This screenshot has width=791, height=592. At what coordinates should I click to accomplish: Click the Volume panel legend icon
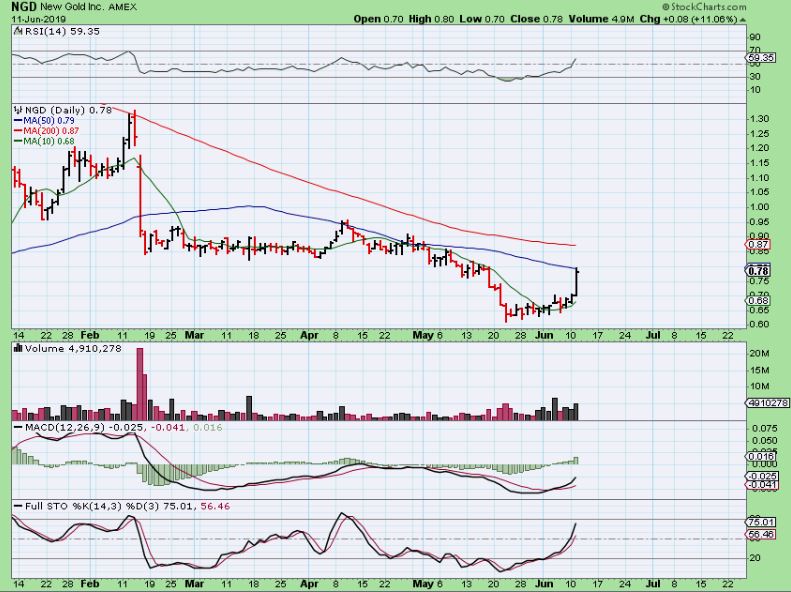tap(15, 349)
